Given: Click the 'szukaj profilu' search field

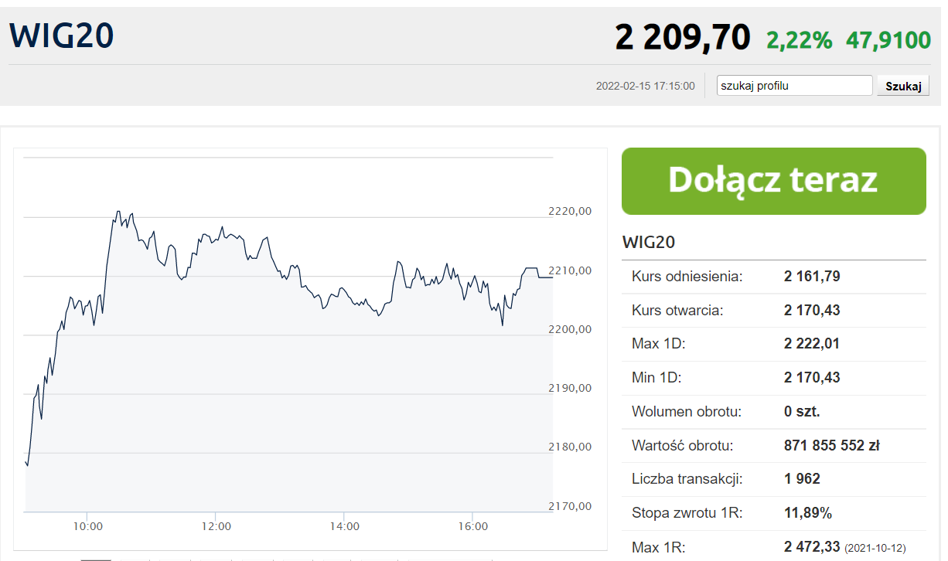Looking at the screenshot, I should (x=794, y=86).
